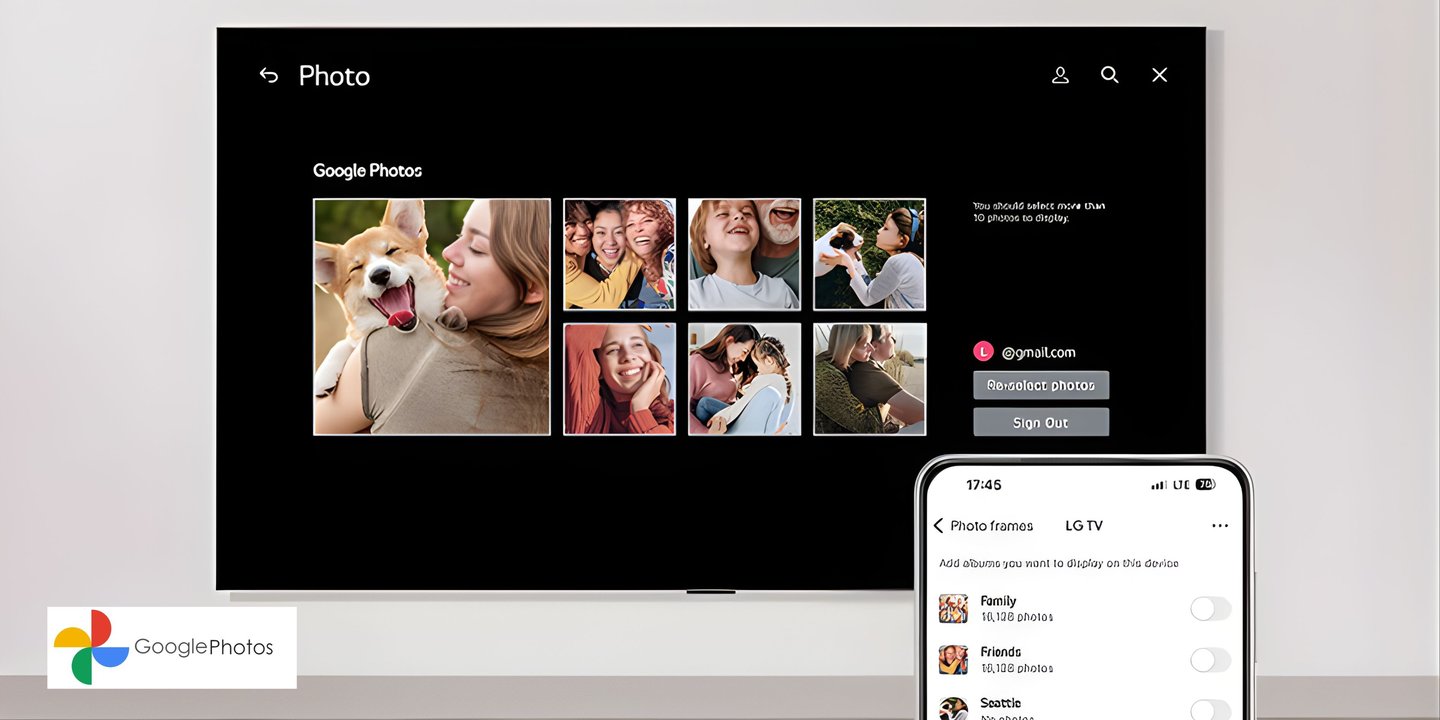Select the pink L account avatar
This screenshot has height=720, width=1440.
[984, 352]
